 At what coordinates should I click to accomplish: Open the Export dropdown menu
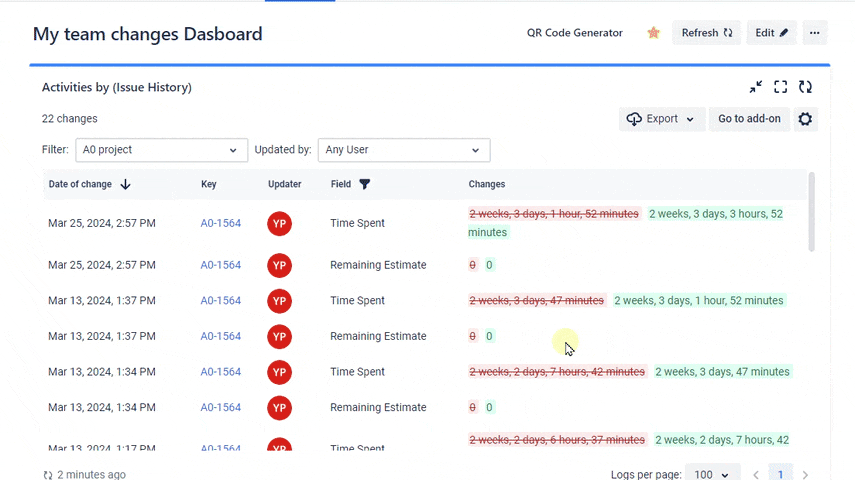pyautogui.click(x=661, y=119)
